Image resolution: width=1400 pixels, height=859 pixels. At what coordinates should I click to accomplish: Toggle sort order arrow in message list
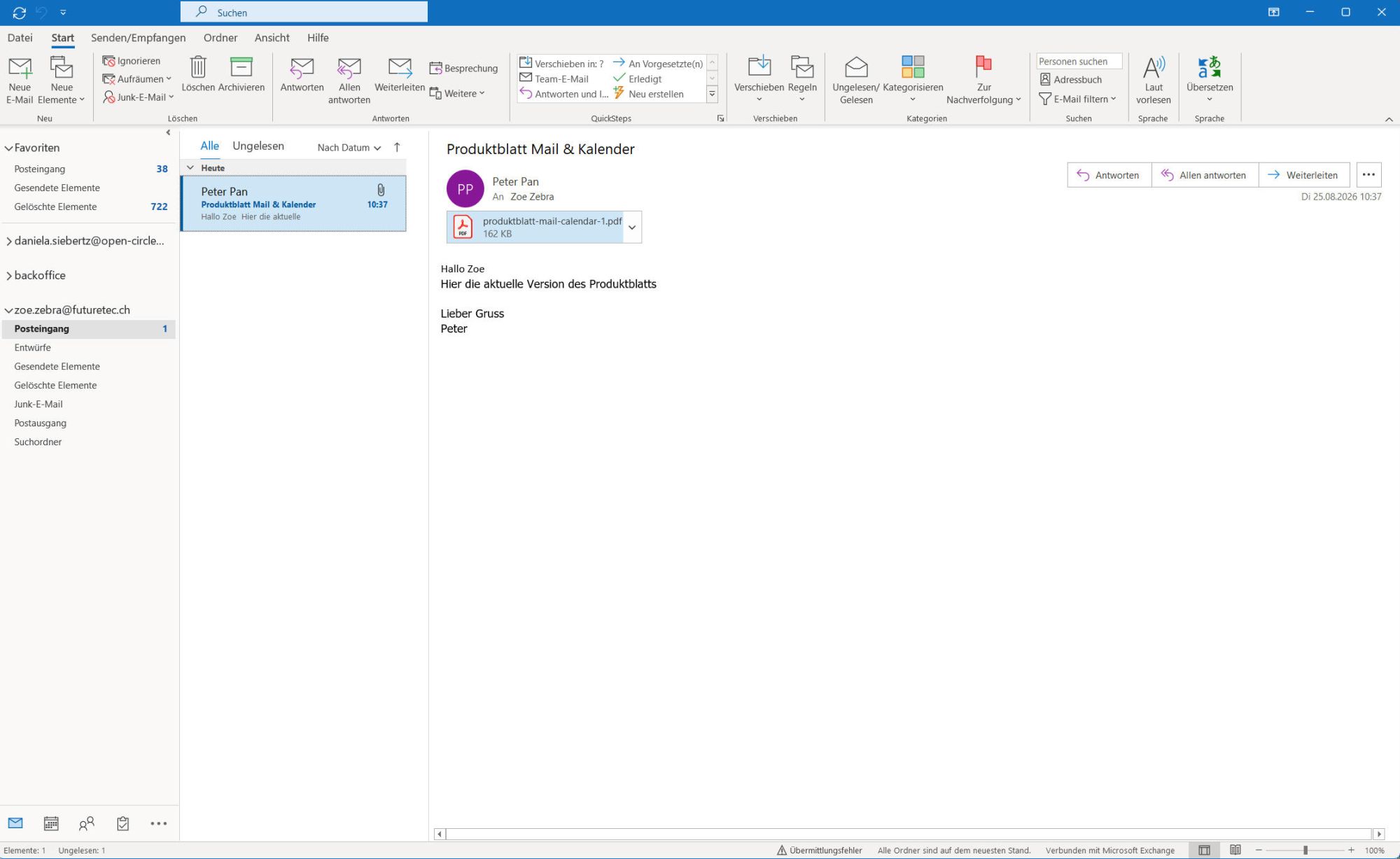[x=397, y=147]
